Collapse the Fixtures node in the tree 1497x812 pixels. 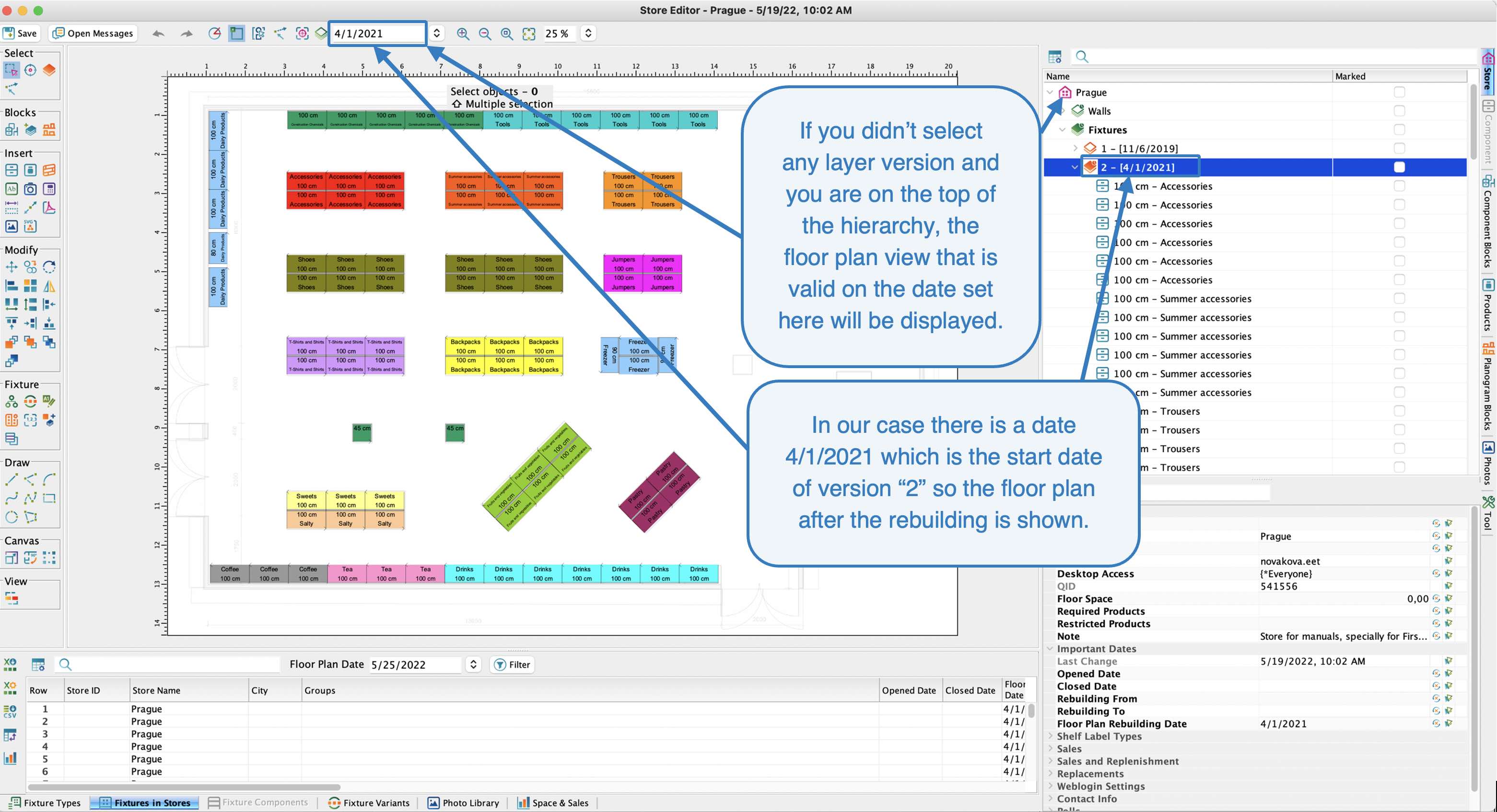click(1062, 129)
